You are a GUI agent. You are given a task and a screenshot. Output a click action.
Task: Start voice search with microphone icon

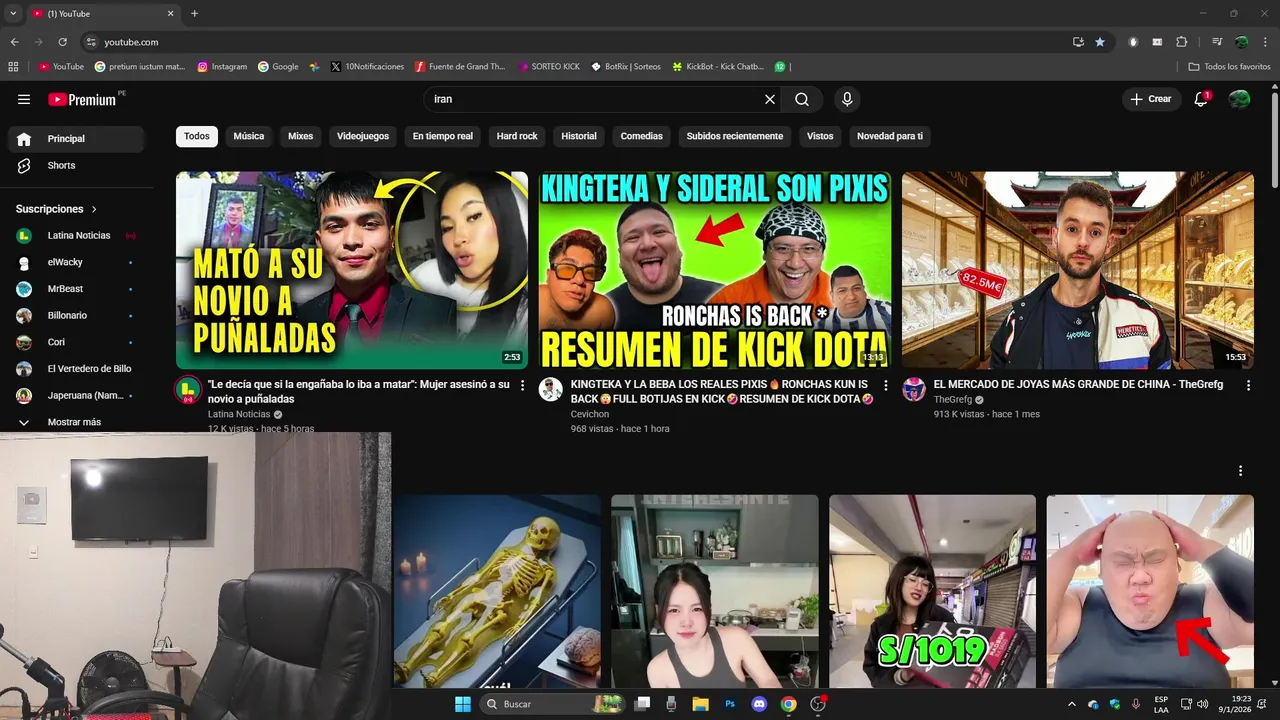tap(847, 99)
